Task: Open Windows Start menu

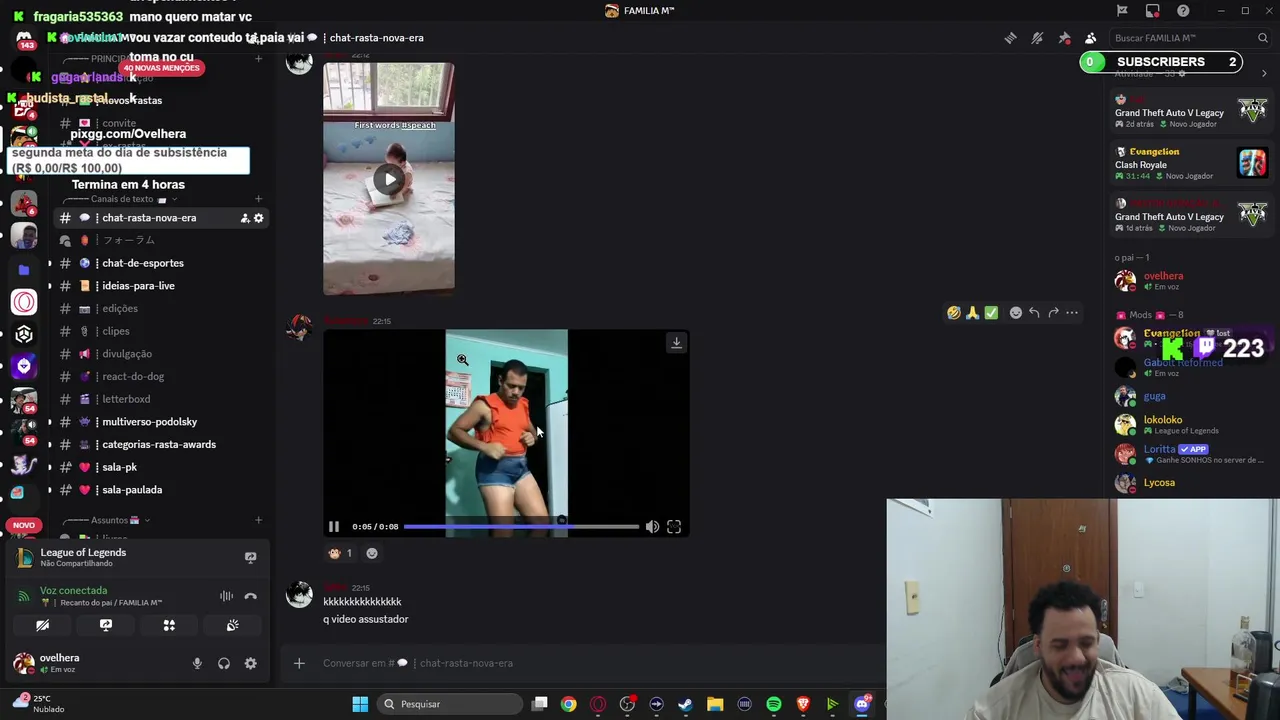Action: (x=360, y=704)
